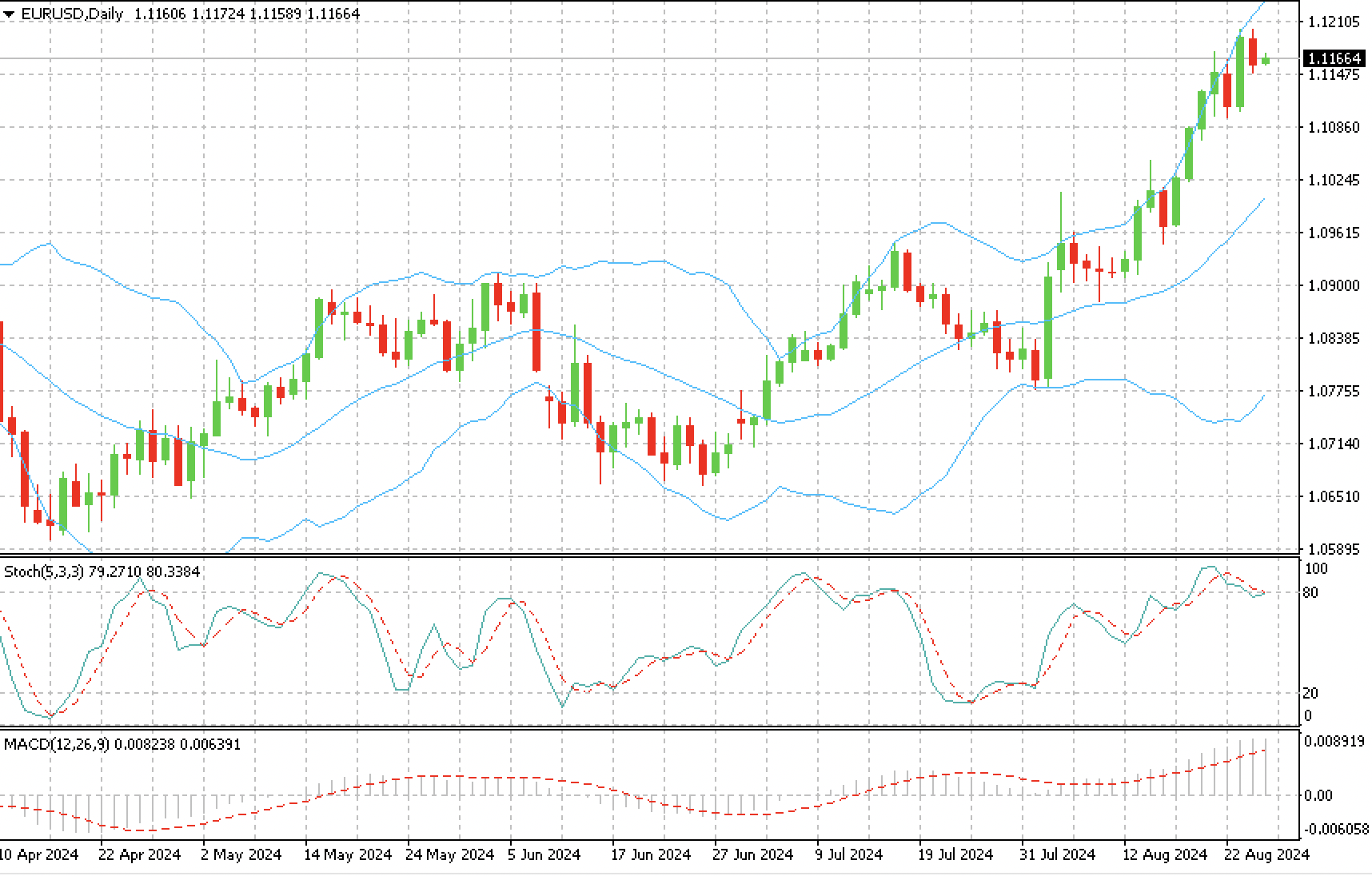Select the 1.05895 price axis label
Image resolution: width=1372 pixels, height=876 pixels.
pyautogui.click(x=1331, y=549)
